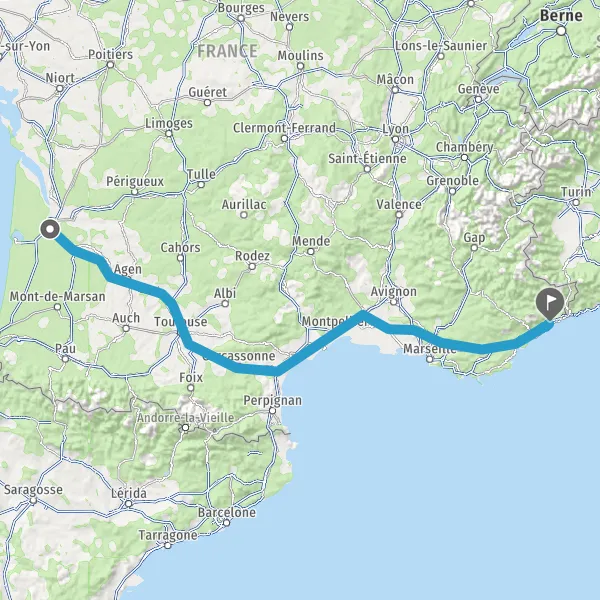Select the Turin city dot

pyautogui.click(x=576, y=202)
